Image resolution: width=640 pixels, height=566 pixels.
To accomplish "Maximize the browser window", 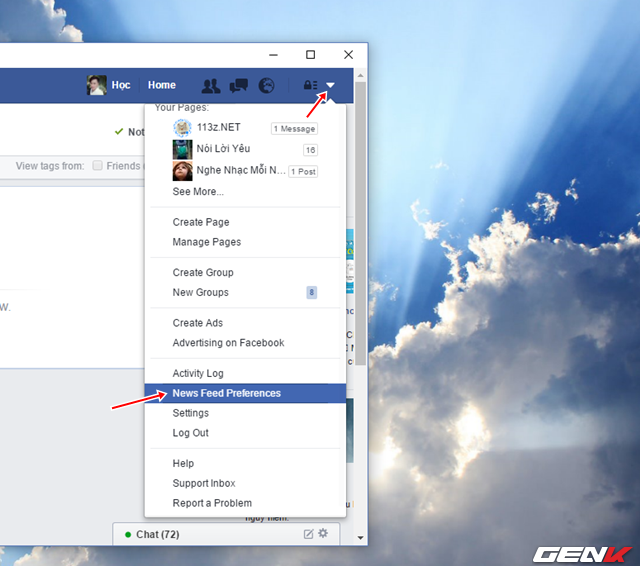I will [311, 55].
